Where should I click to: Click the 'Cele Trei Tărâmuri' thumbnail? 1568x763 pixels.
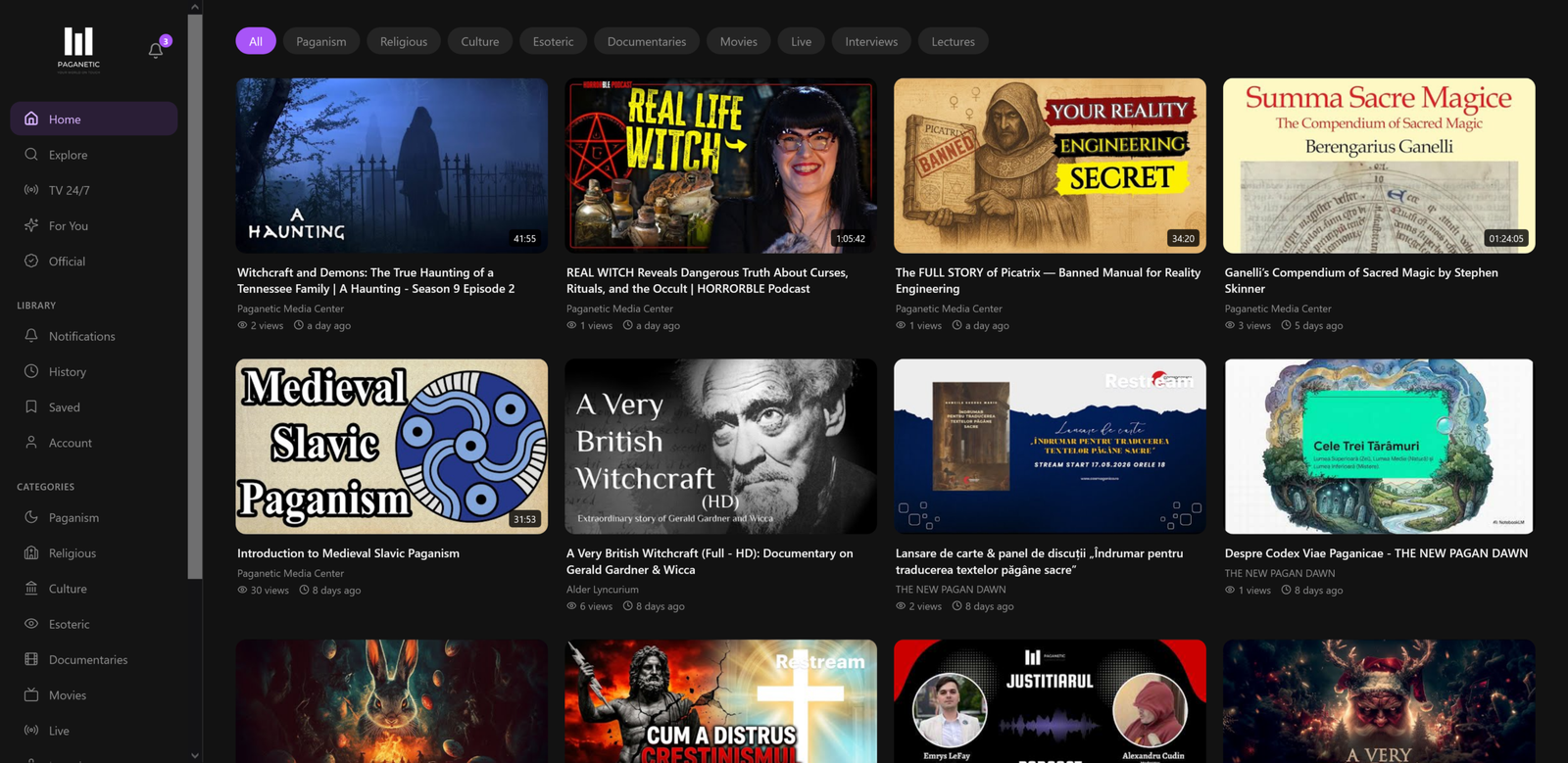[x=1379, y=447]
